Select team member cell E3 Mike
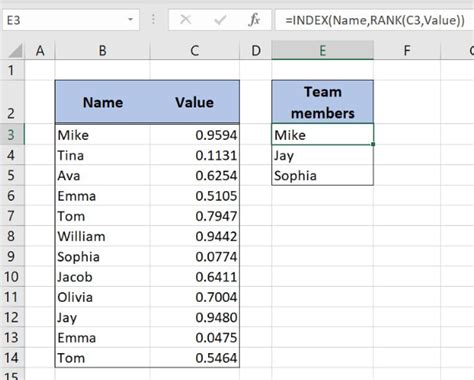This screenshot has width=474, height=380. click(x=323, y=134)
